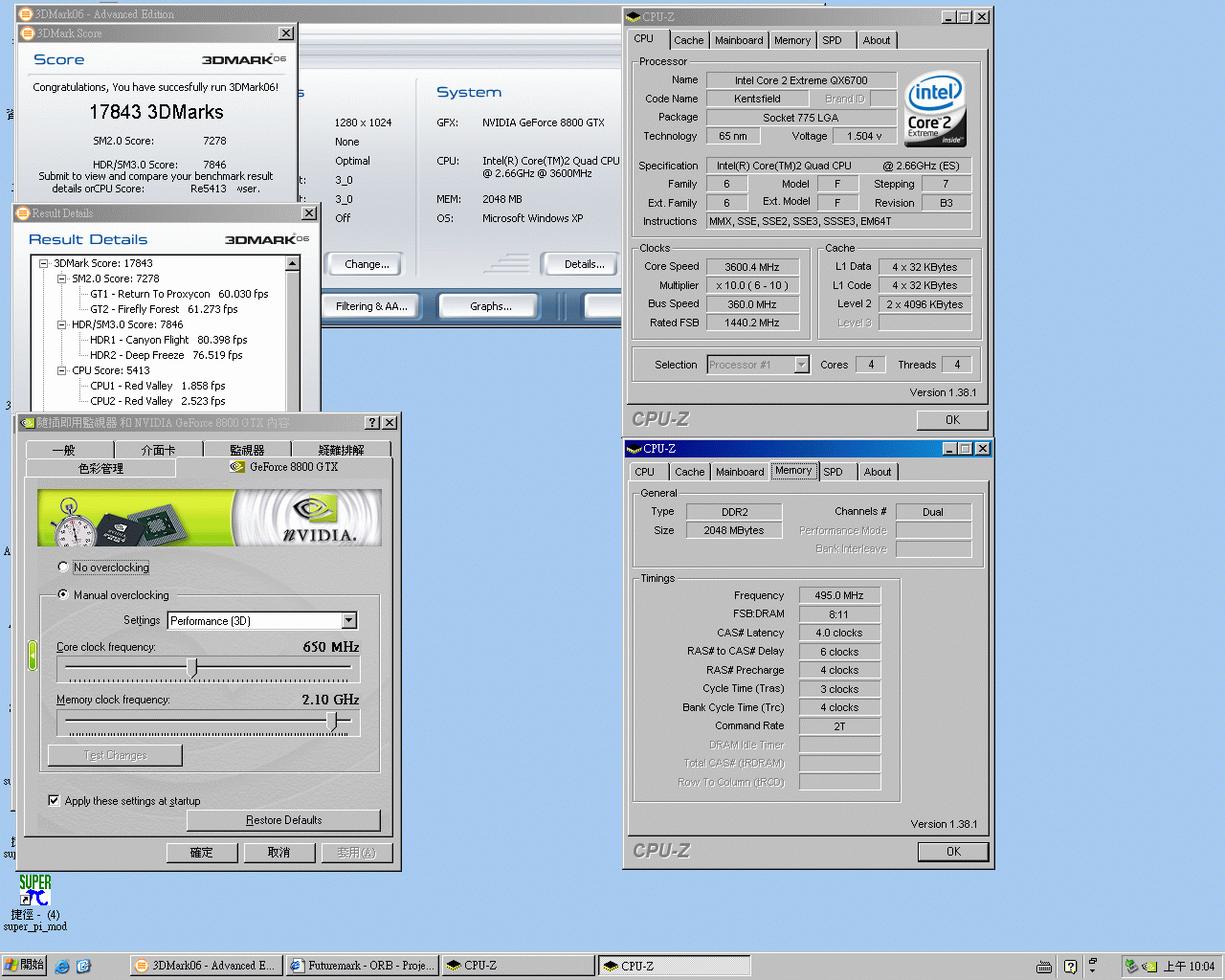Click OK in the lower CPU-Z window
Image resolution: width=1225 pixels, height=980 pixels.
tap(953, 851)
